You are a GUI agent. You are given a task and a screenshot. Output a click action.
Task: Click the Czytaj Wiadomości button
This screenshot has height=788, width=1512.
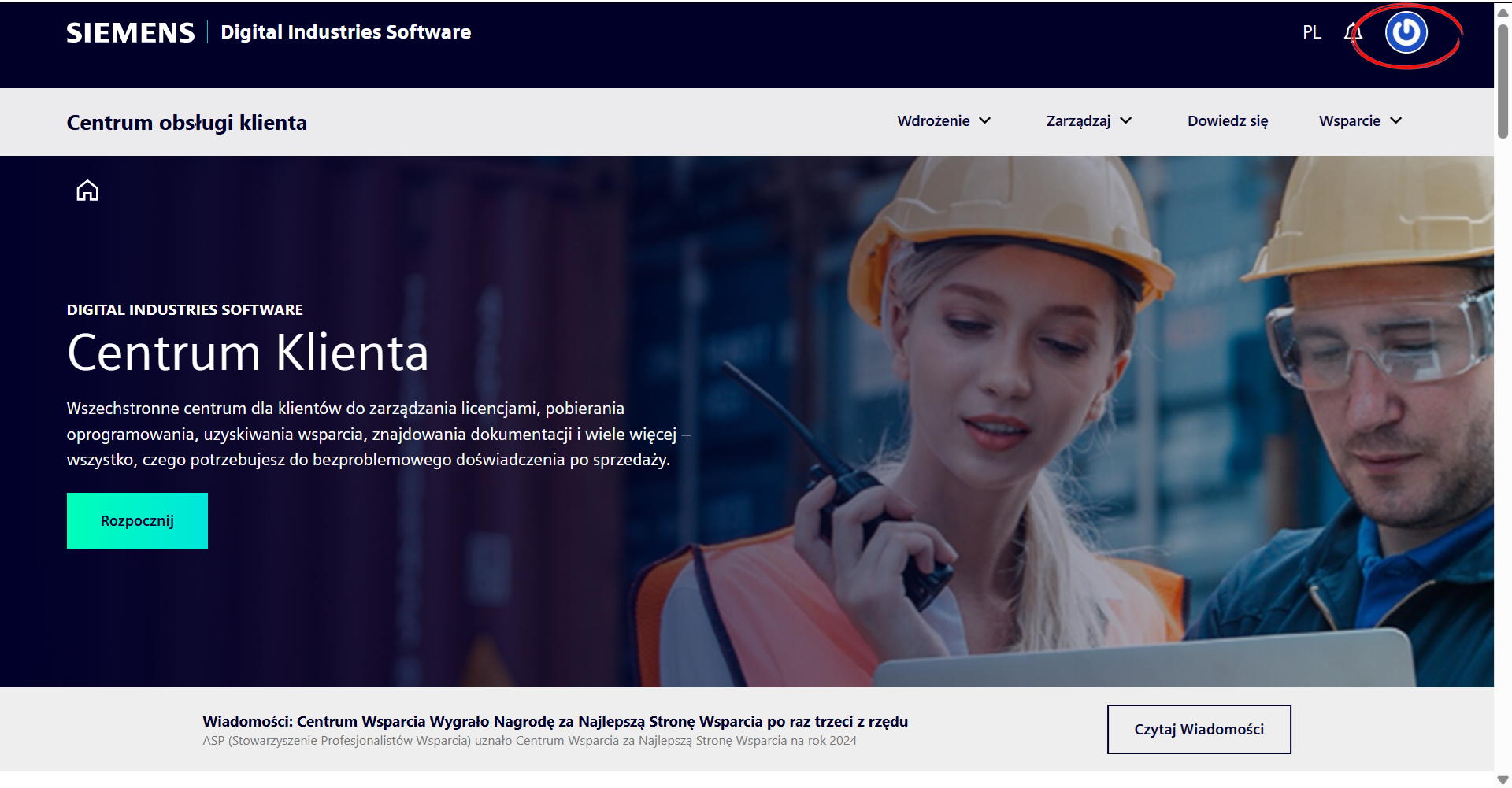1199,729
